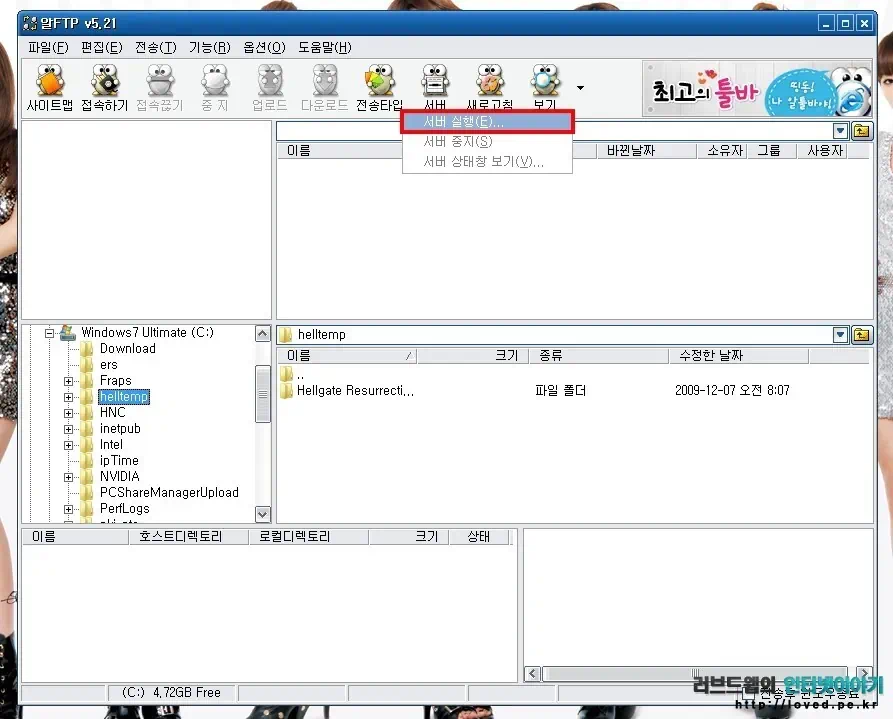Click the '2009-12-07 오전 8:07' date cell
Image resolution: width=893 pixels, height=719 pixels.
tap(732, 390)
